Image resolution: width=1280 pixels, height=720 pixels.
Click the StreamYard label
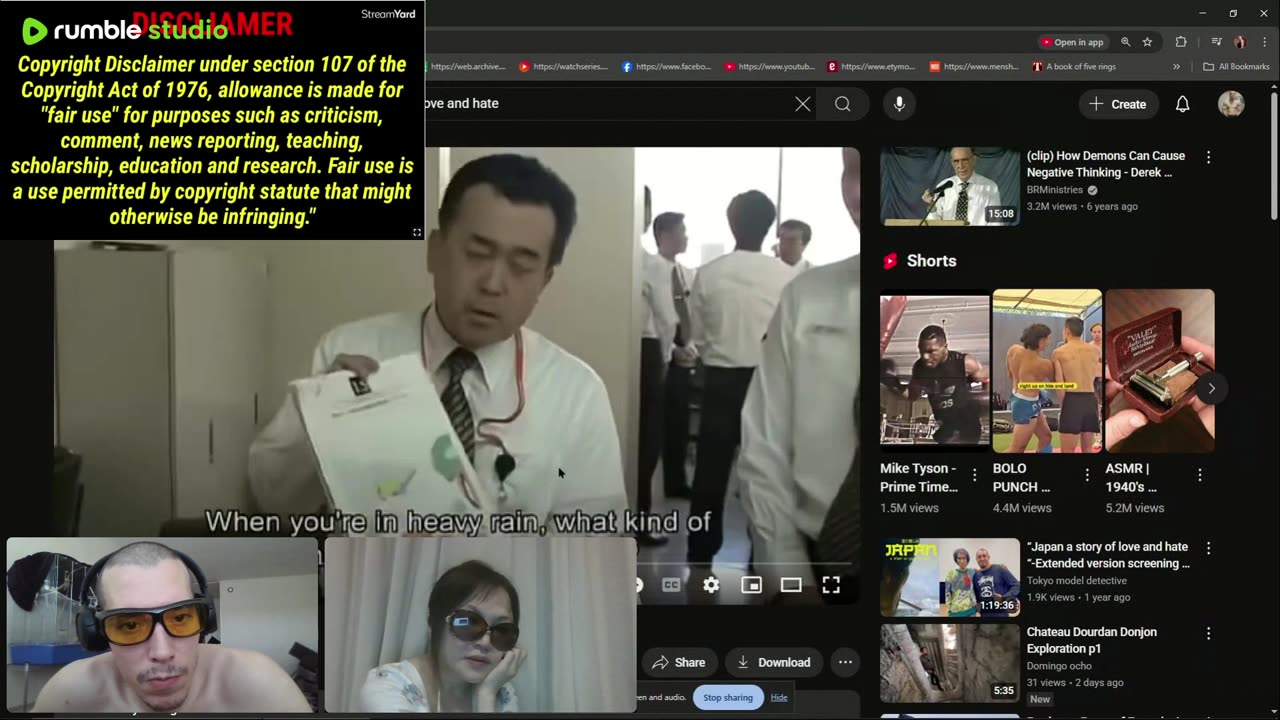(388, 14)
